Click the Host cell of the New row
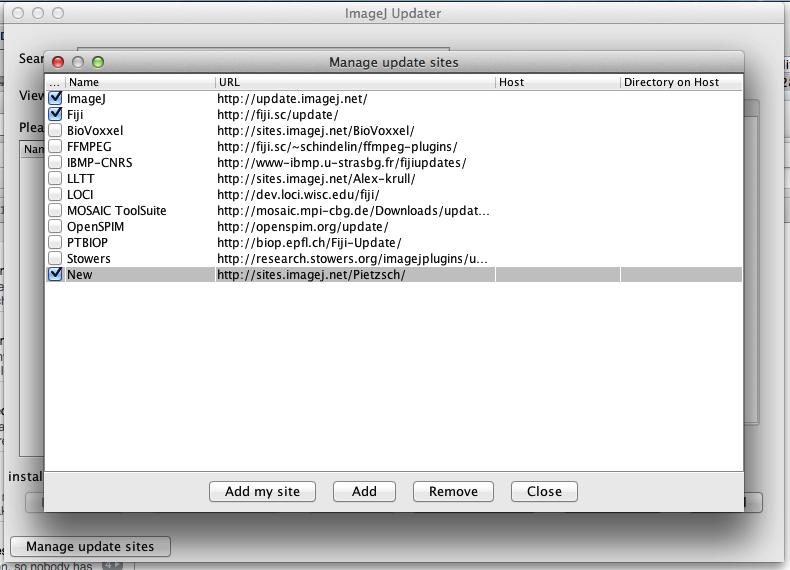This screenshot has height=570, width=790. pyautogui.click(x=558, y=275)
